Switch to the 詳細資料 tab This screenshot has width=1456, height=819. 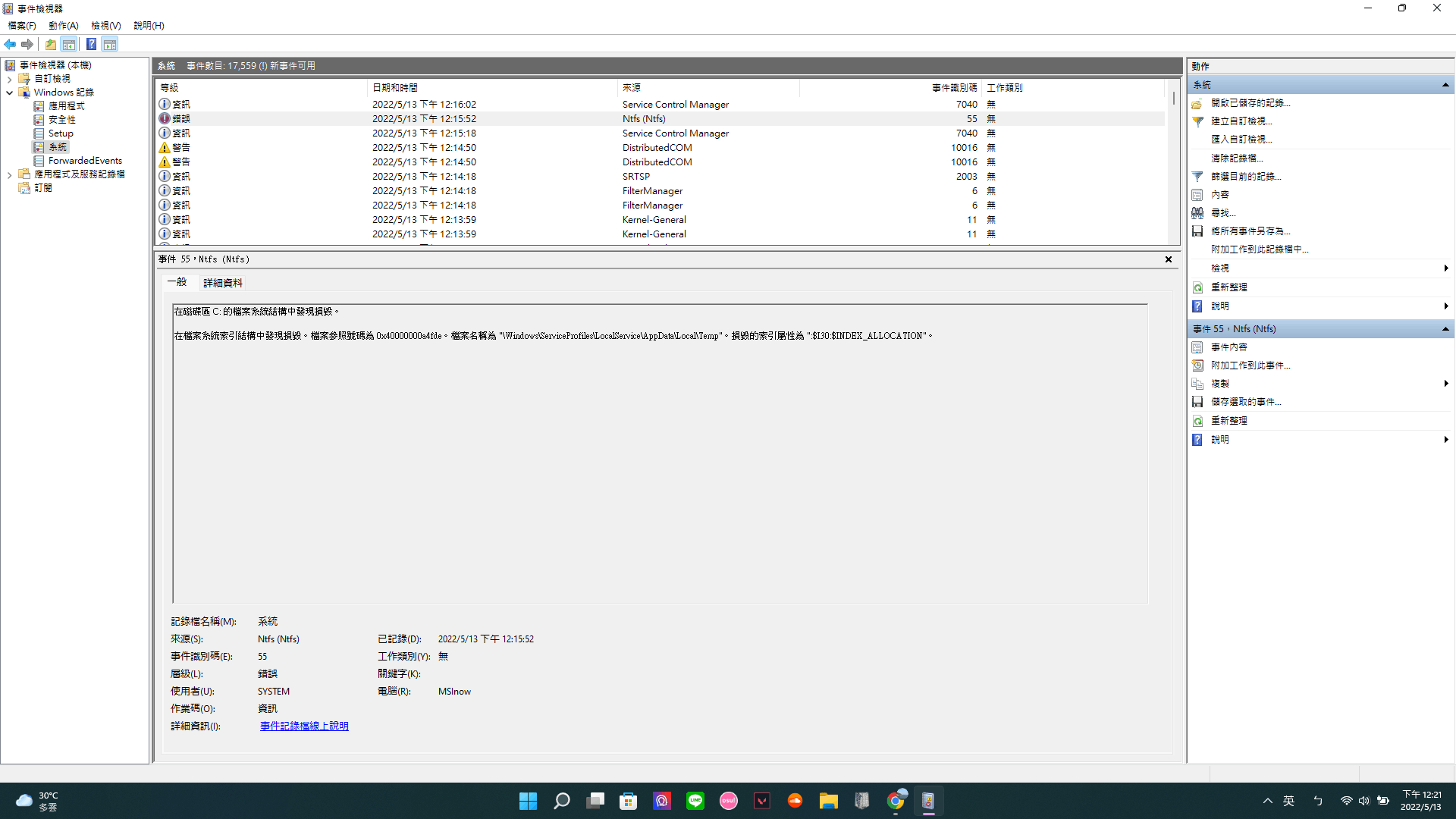[223, 283]
